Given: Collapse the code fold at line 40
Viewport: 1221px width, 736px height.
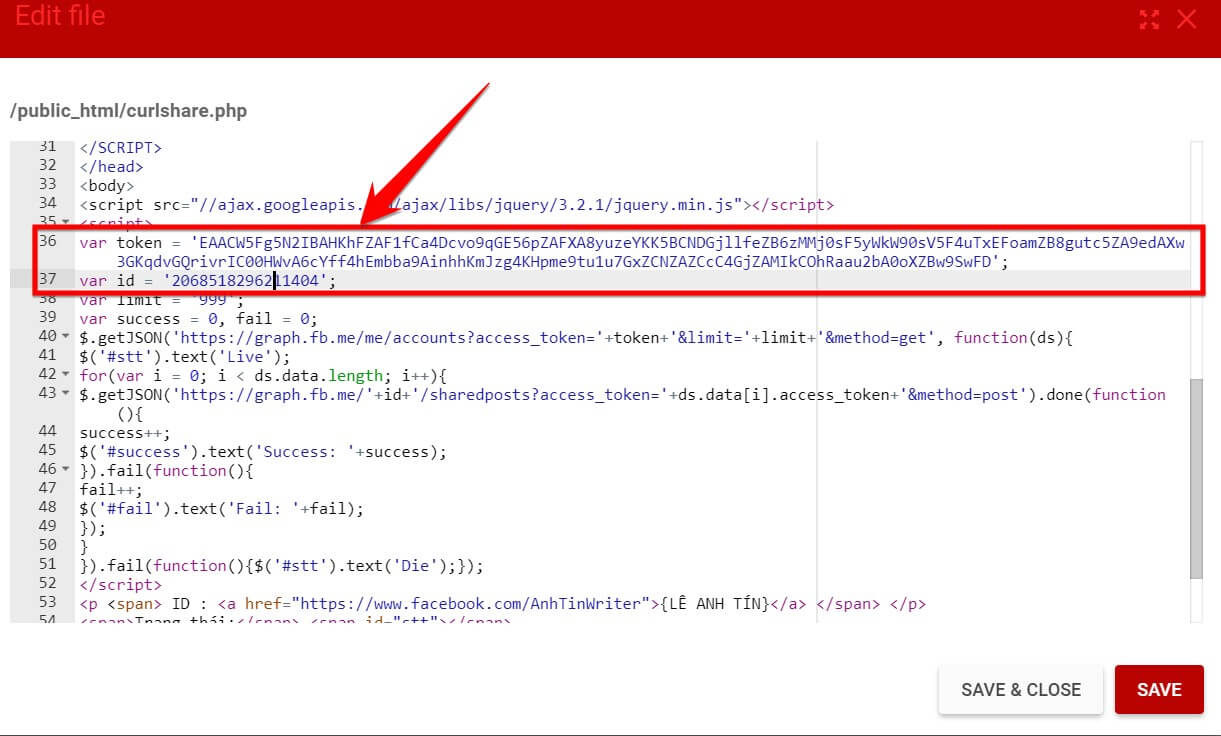Looking at the screenshot, I should coord(66,337).
